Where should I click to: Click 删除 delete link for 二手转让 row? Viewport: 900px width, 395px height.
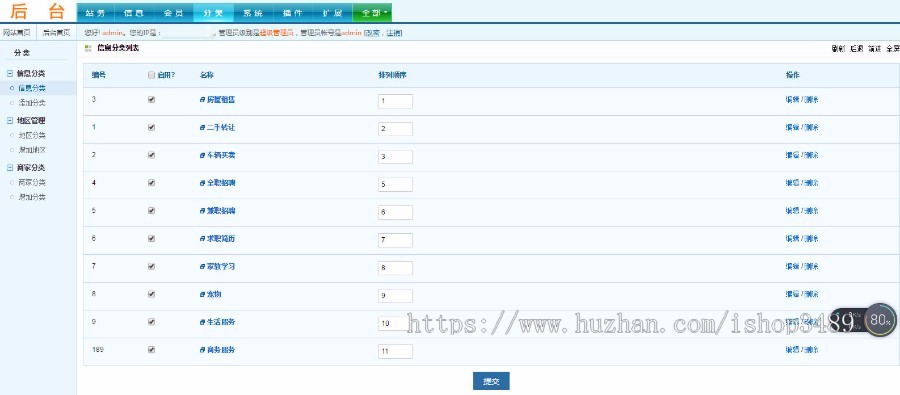(812, 127)
